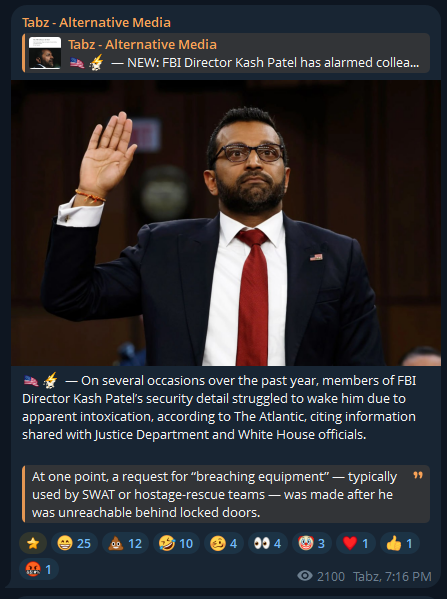The width and height of the screenshot is (447, 599).
Task: Click the angry cursing face reaction
Action: coord(39,569)
